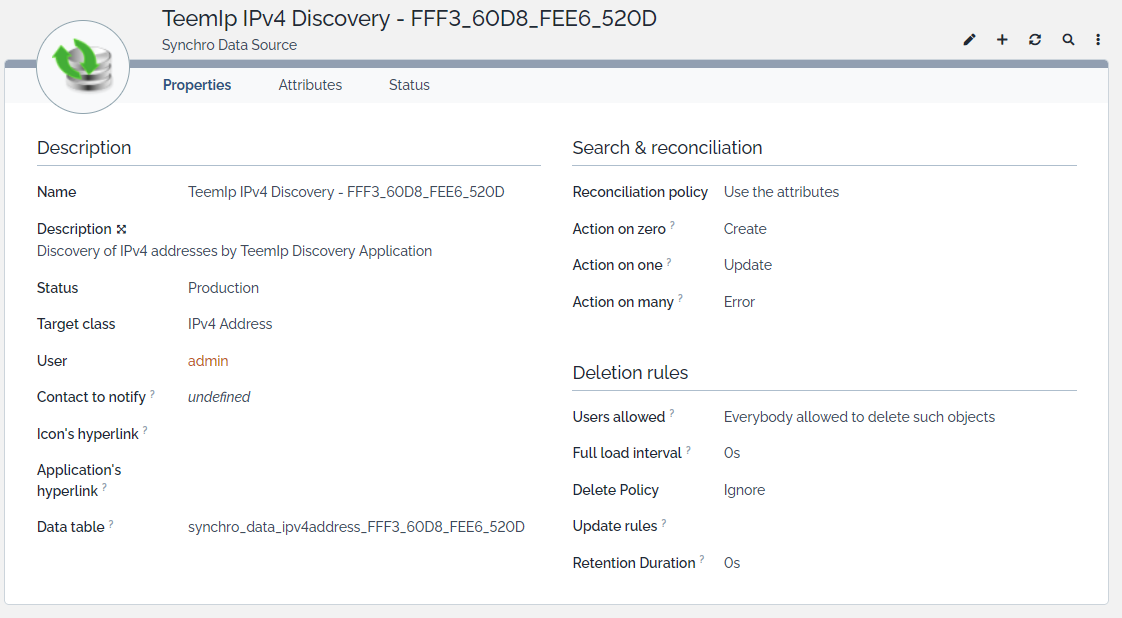Screen dimensions: 1122x618
Task: Click help mark beside Update rules
Action: (664, 522)
